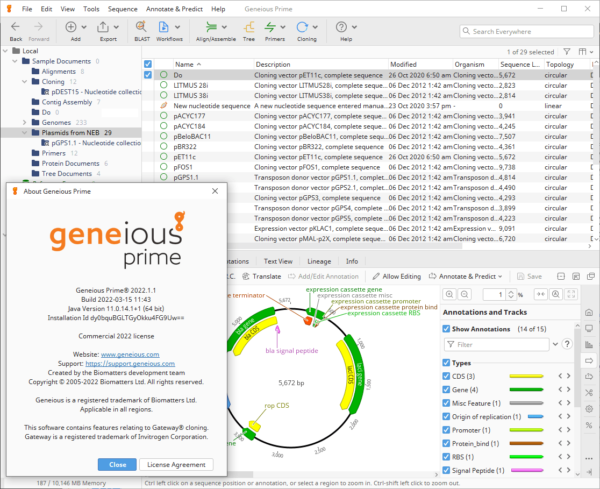The height and width of the screenshot is (489, 600).
Task: Click the zoom out magnifier icon
Action: [x=464, y=294]
